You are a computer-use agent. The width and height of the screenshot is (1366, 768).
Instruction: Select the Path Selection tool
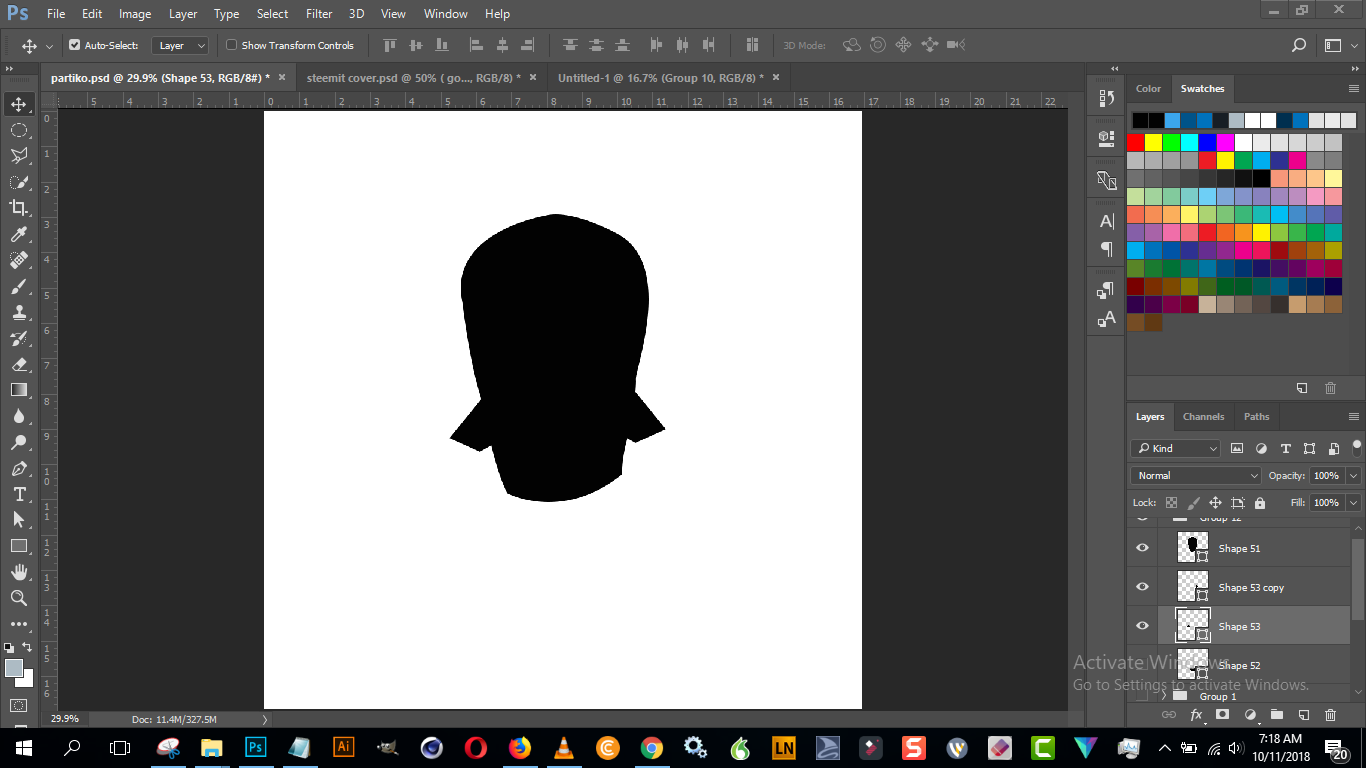tap(19, 520)
